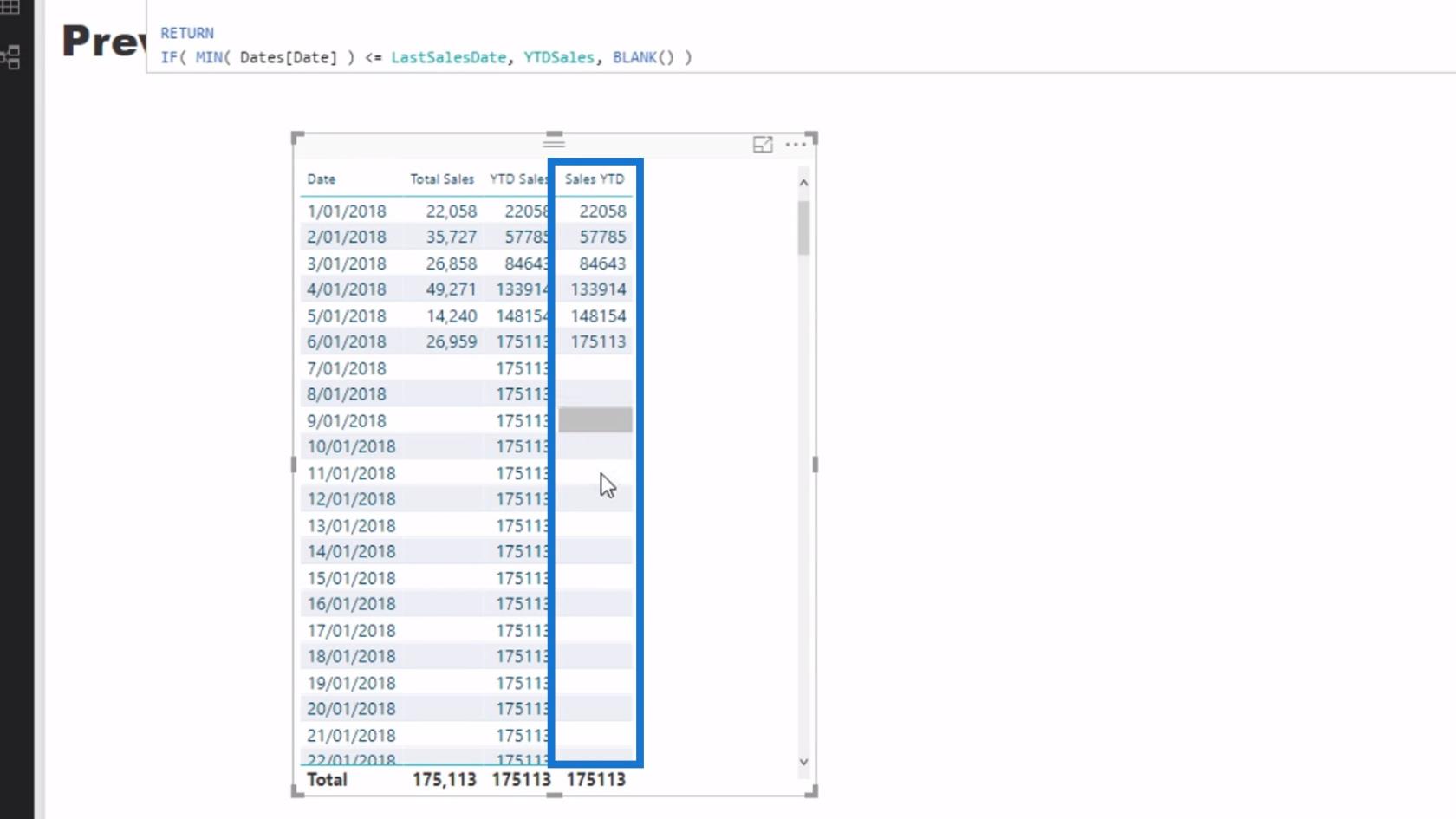Open the More options ellipsis on the table visual
This screenshot has height=819, width=1456.
click(x=796, y=145)
